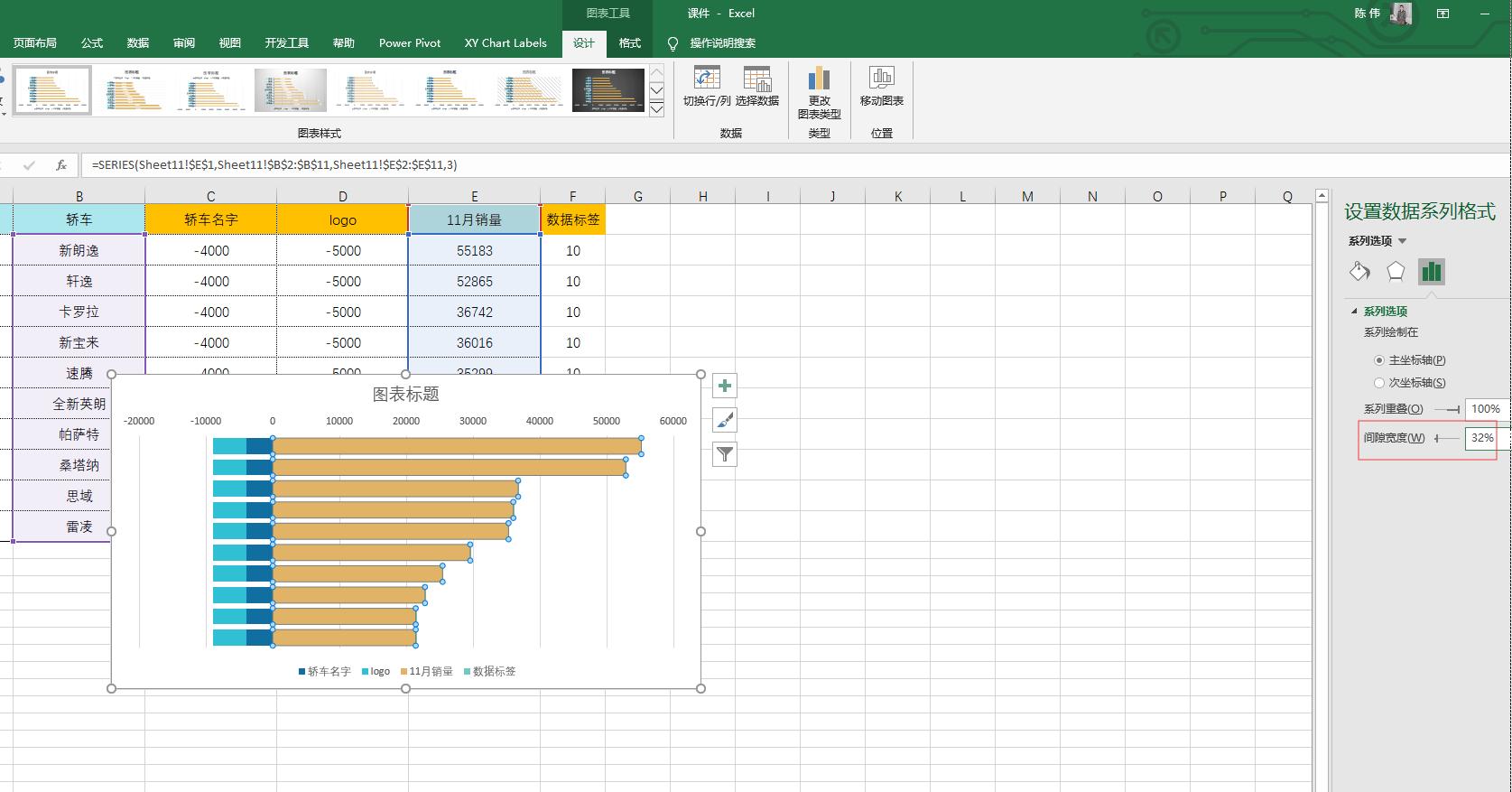Viewport: 1512px width, 792px height.
Task: Click the Gap Width 32% input field
Action: [x=1481, y=438]
